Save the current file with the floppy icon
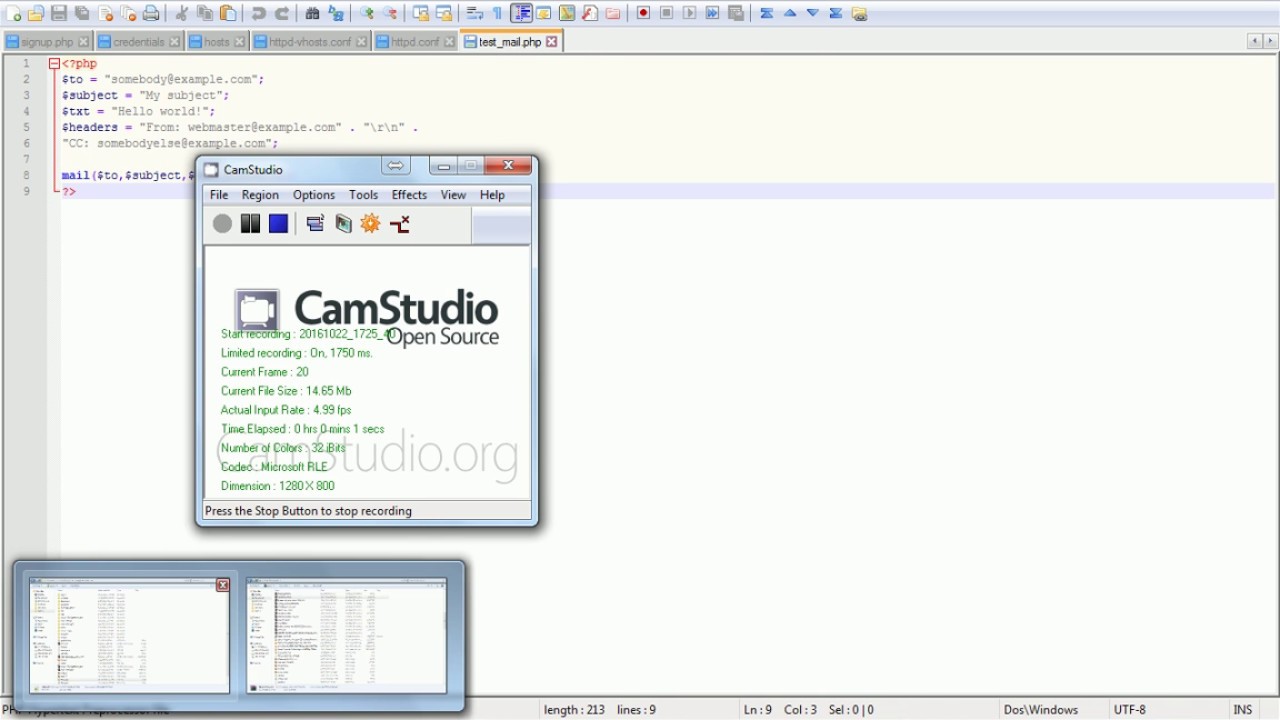The height and width of the screenshot is (720, 1280). tap(58, 14)
